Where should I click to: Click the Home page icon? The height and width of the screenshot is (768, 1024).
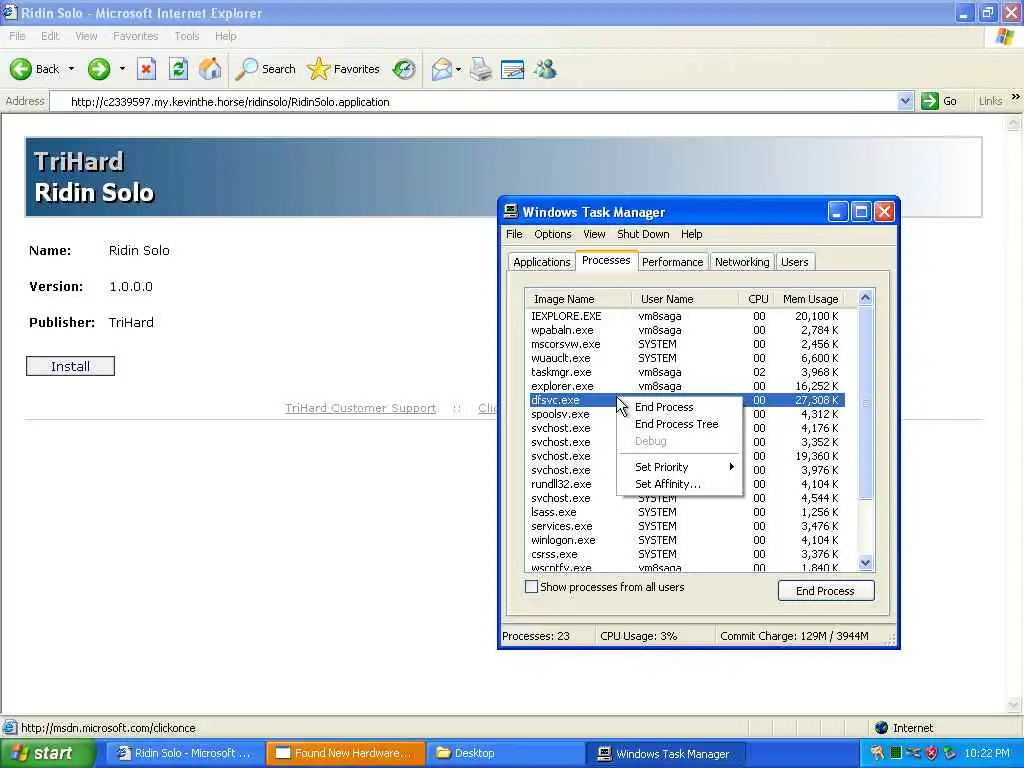(210, 69)
